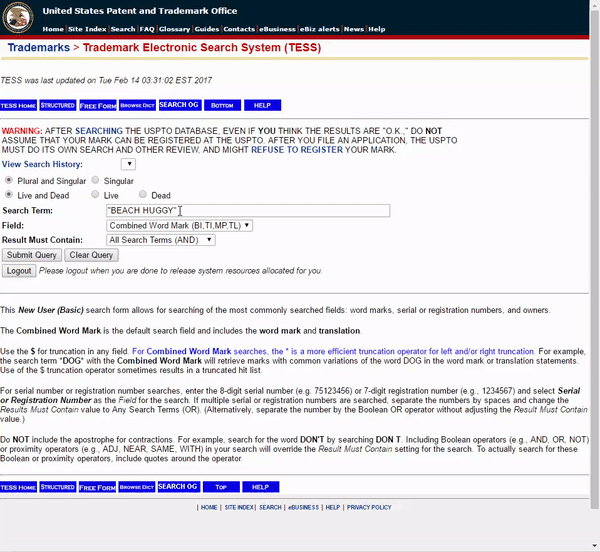Open Guides in the top navigation

click(207, 29)
